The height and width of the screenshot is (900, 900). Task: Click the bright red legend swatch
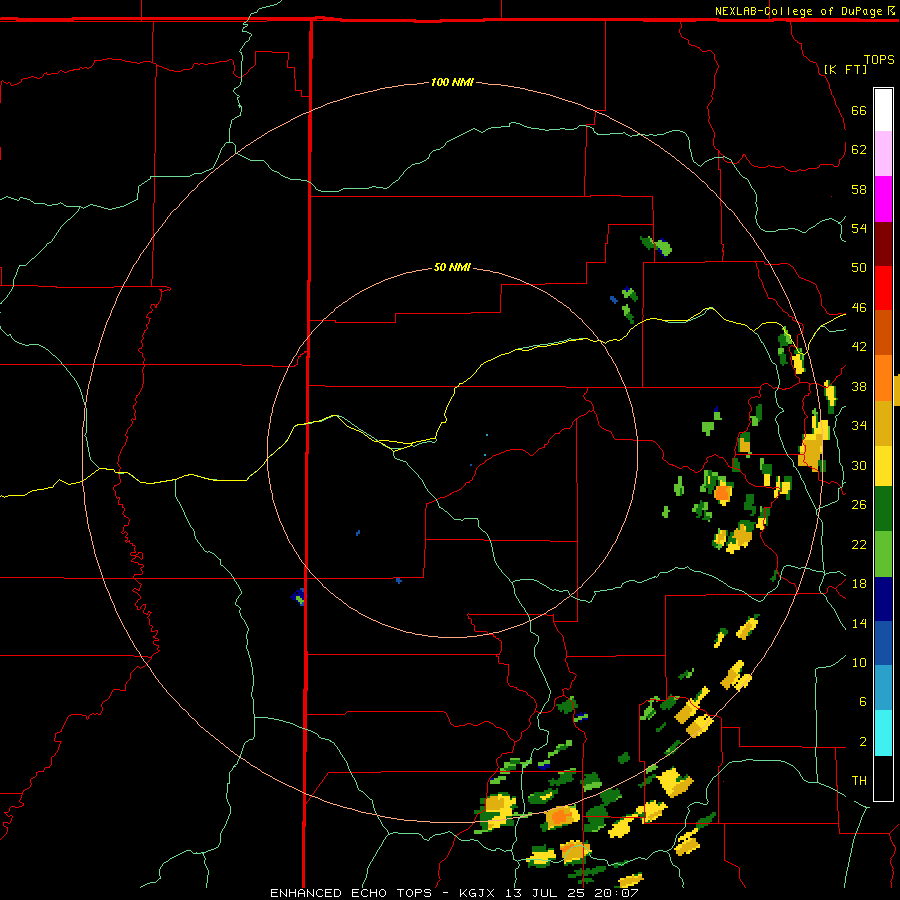(883, 288)
